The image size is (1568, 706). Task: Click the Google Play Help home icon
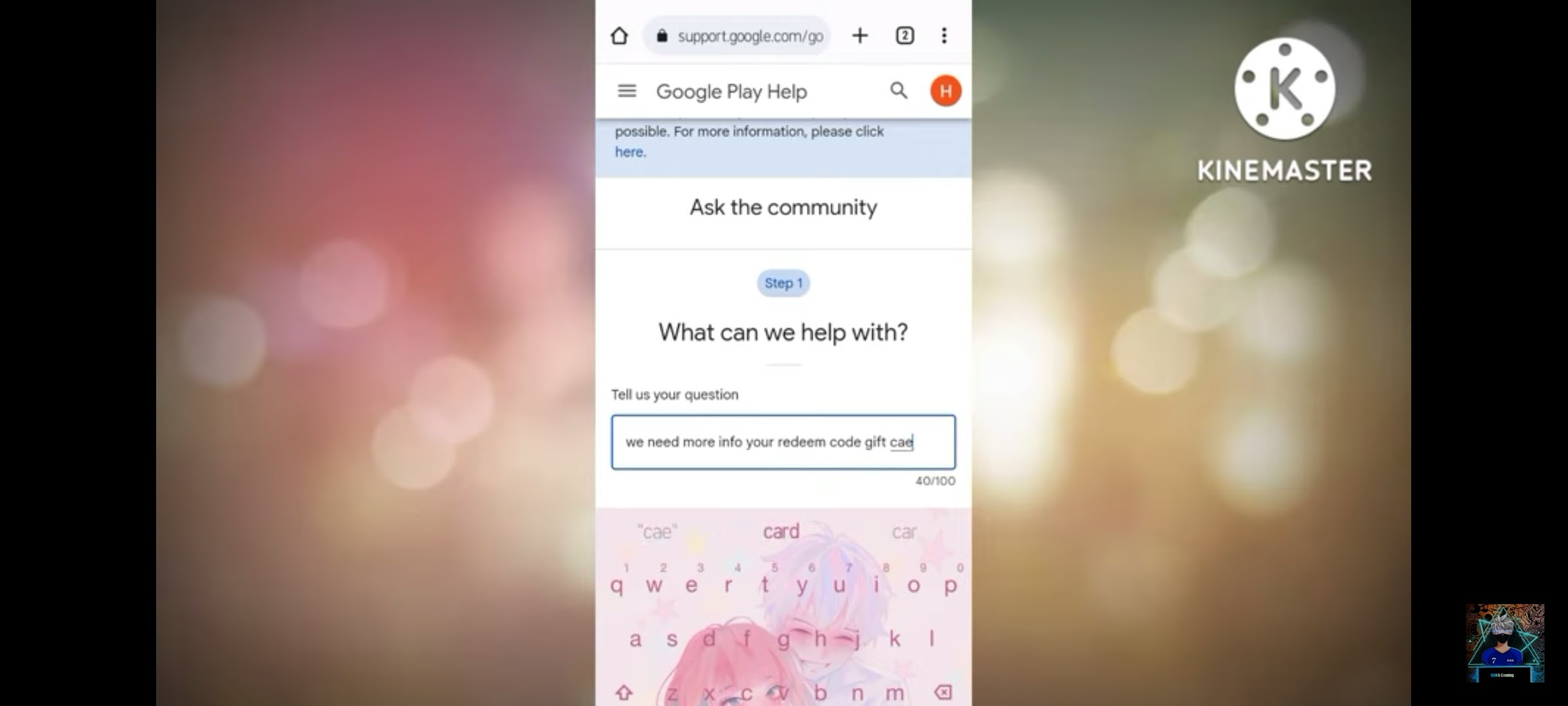731,91
